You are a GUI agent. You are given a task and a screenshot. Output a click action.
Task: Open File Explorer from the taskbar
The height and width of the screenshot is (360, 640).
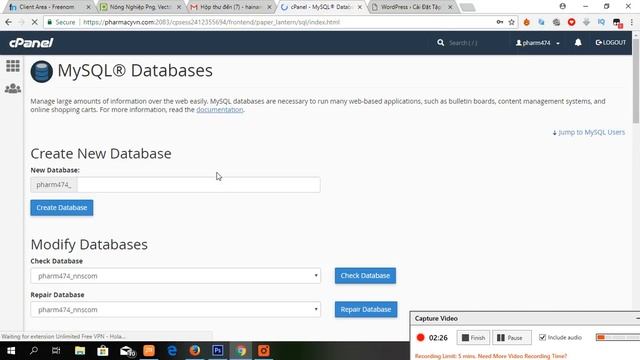80,351
